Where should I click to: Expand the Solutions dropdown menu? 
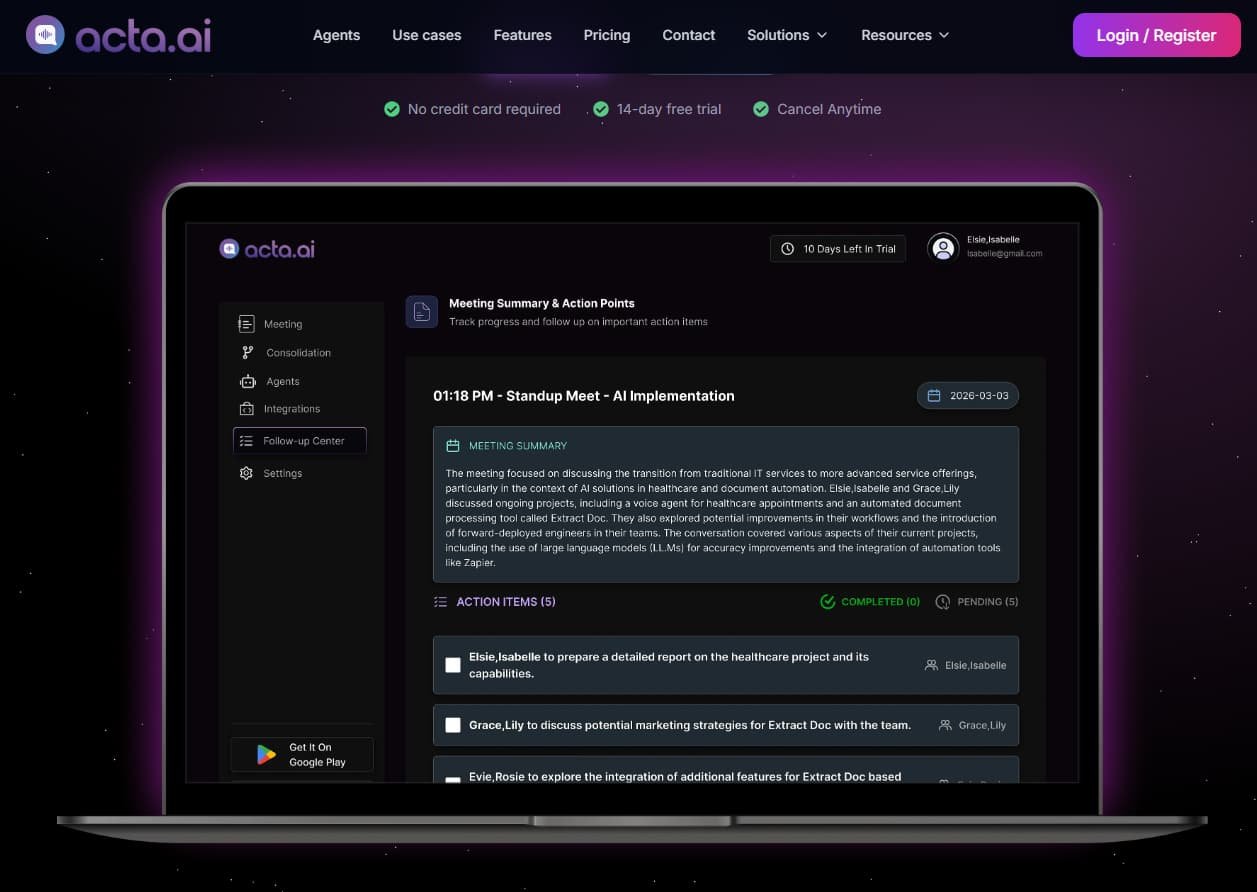787,35
